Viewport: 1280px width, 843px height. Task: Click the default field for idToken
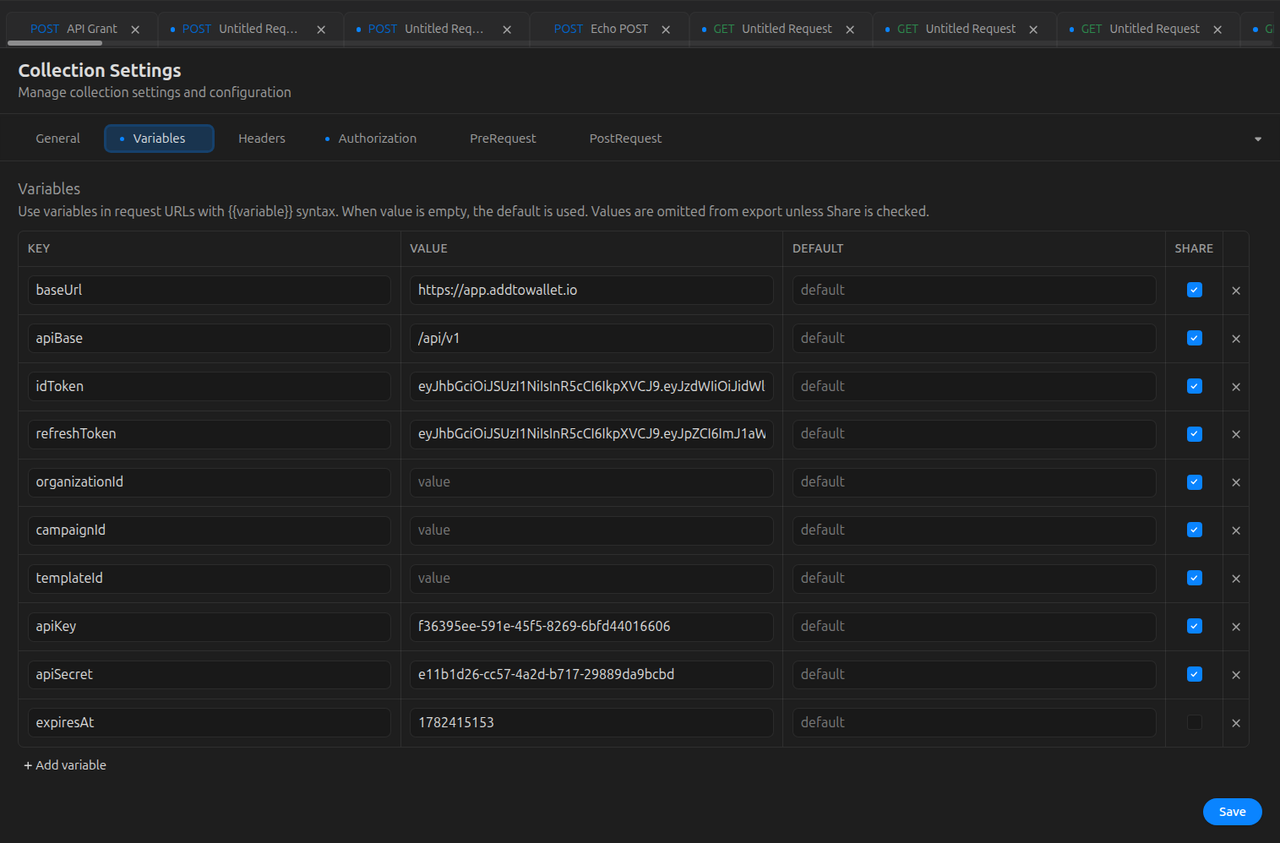974,386
